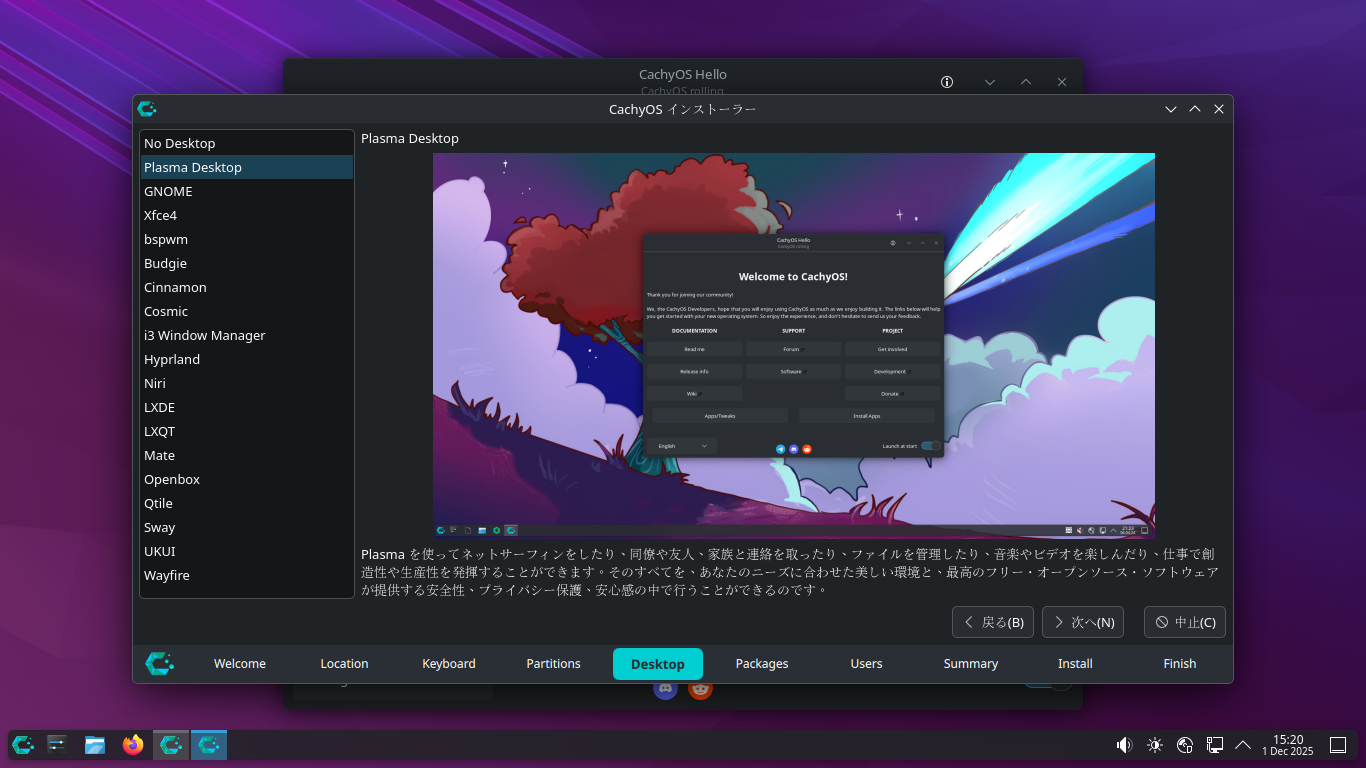Click the Packages step tab

pos(762,664)
